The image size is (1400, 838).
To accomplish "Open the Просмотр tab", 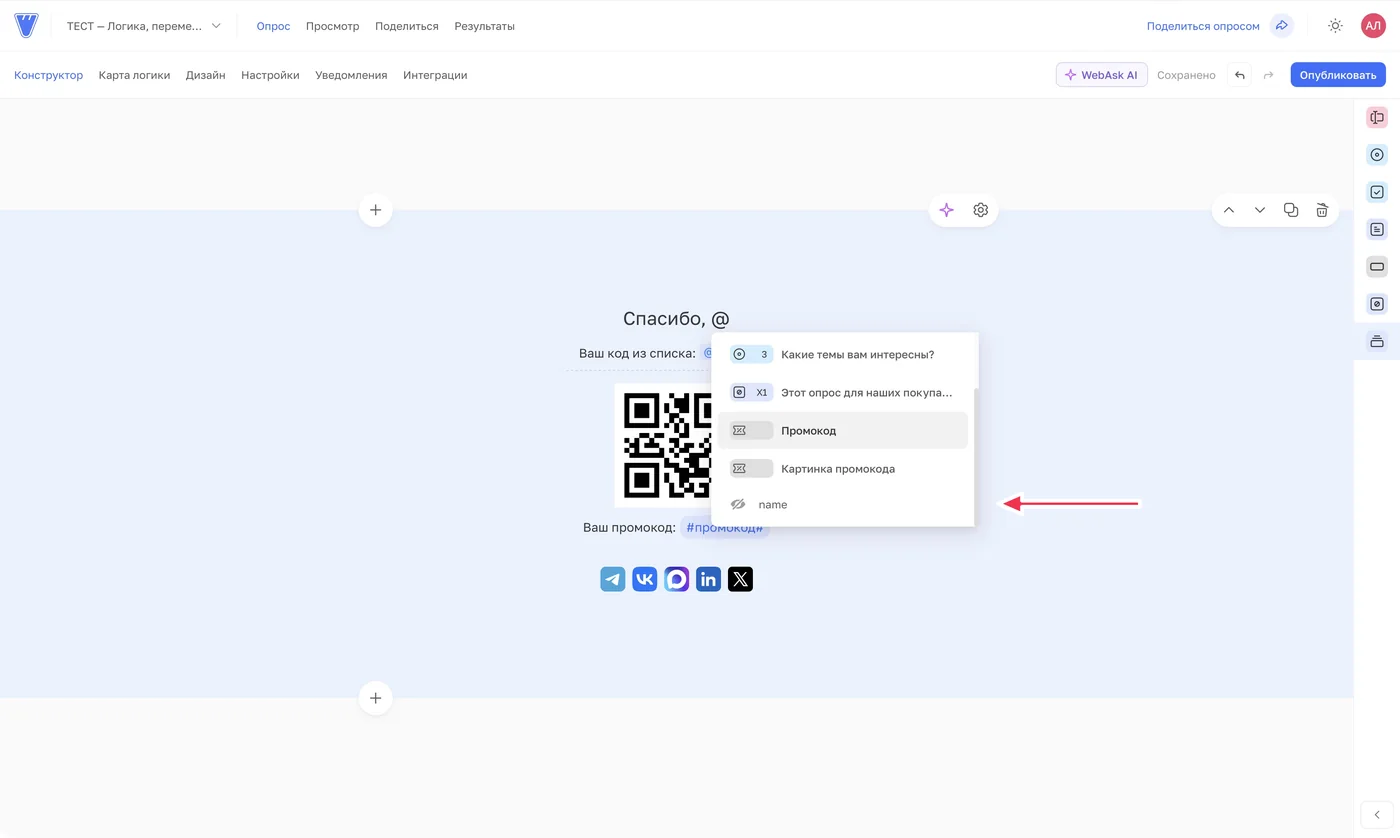I will point(332,26).
